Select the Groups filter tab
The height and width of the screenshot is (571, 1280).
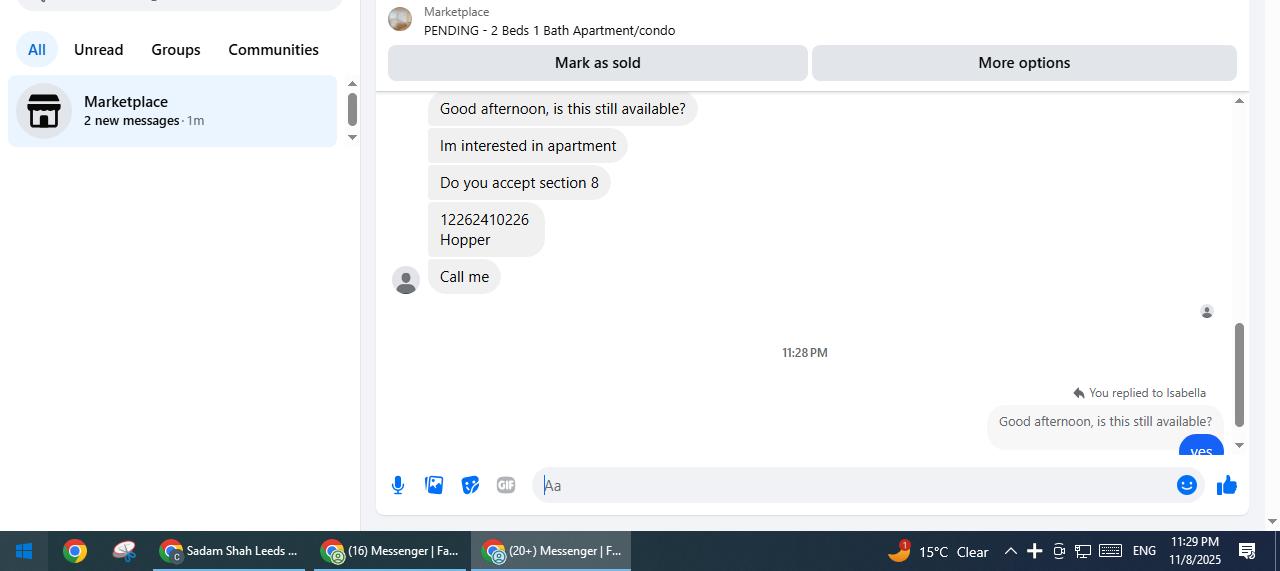pyautogui.click(x=176, y=49)
